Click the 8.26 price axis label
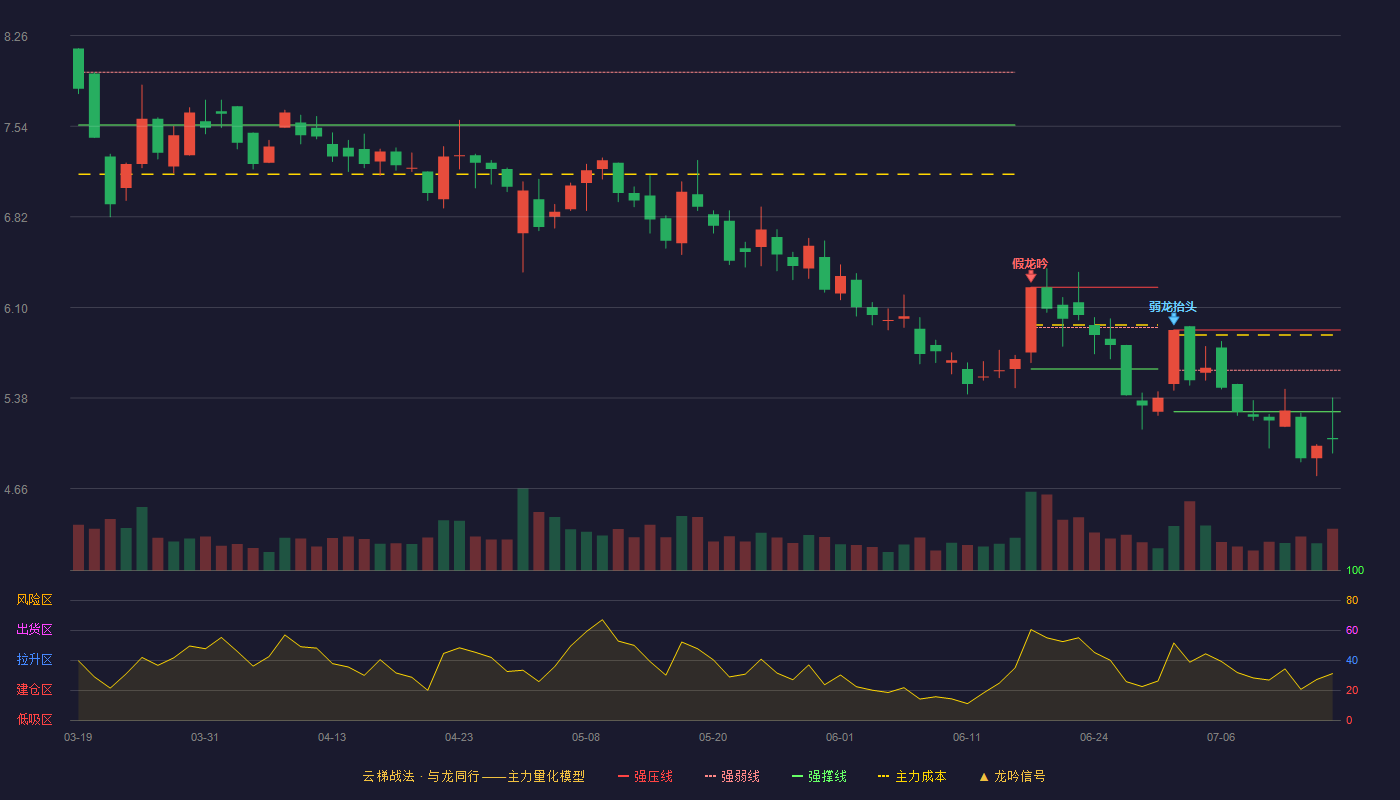 tap(16, 37)
